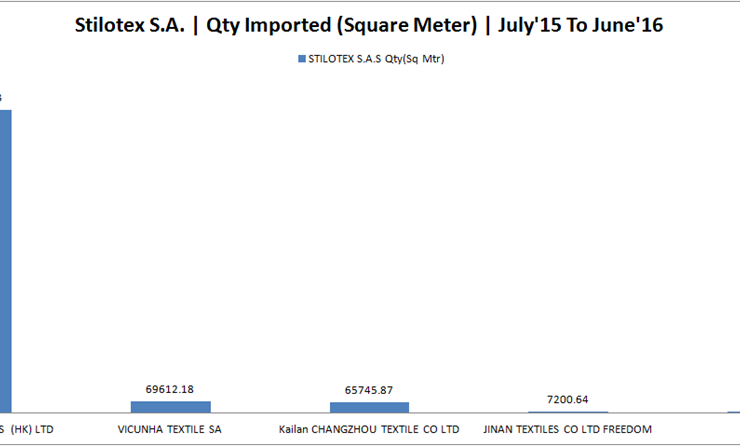
Task: Click the thin JINAN TEXTILES bar
Action: (568, 412)
